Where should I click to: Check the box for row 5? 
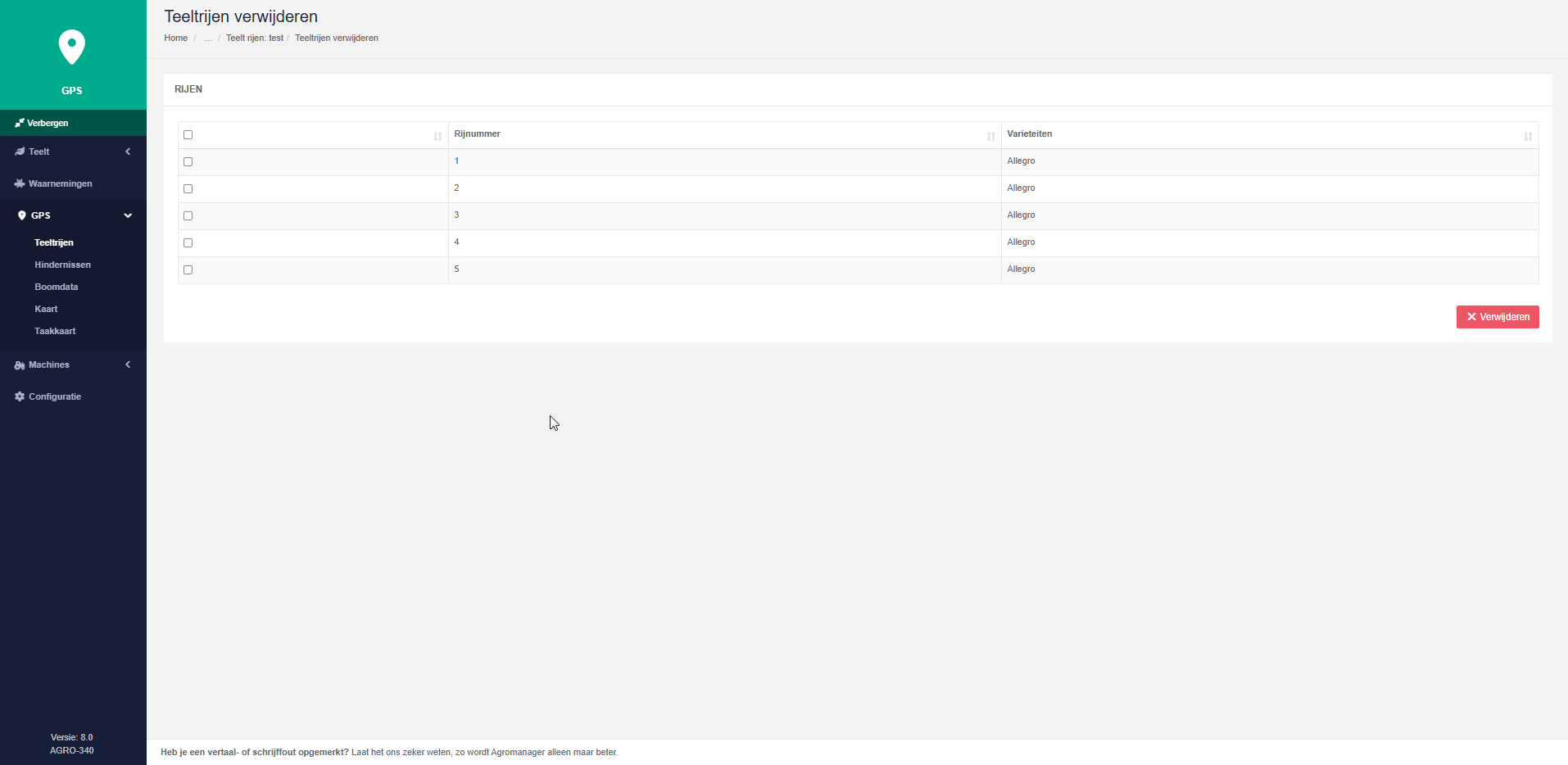188,270
